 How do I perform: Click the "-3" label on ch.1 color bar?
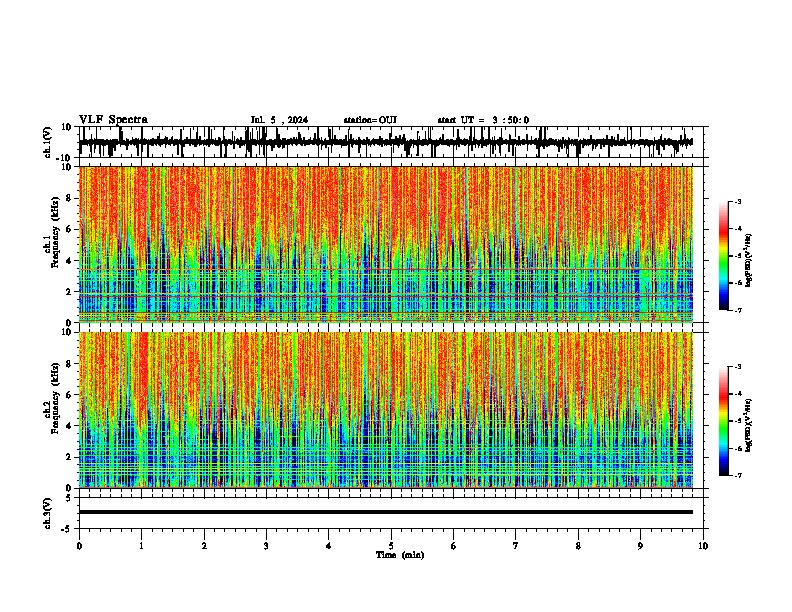(738, 201)
